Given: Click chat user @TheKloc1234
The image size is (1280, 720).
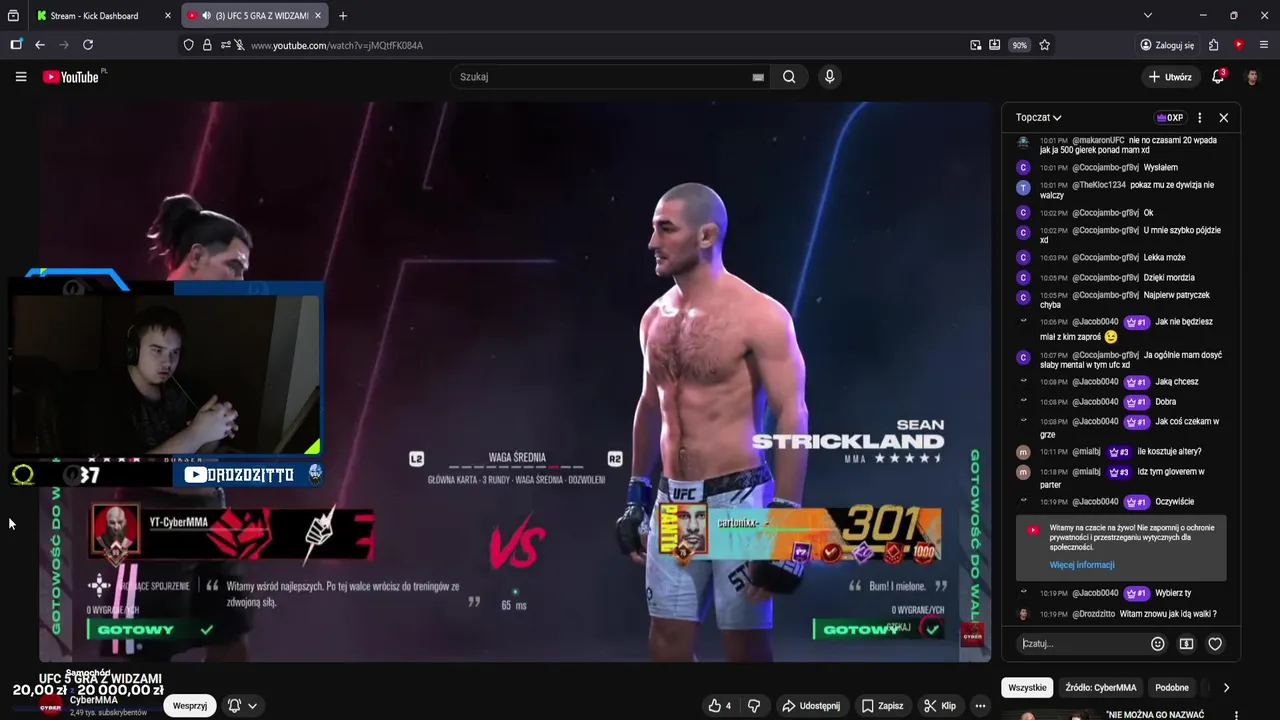Looking at the screenshot, I should pyautogui.click(x=1099, y=185).
